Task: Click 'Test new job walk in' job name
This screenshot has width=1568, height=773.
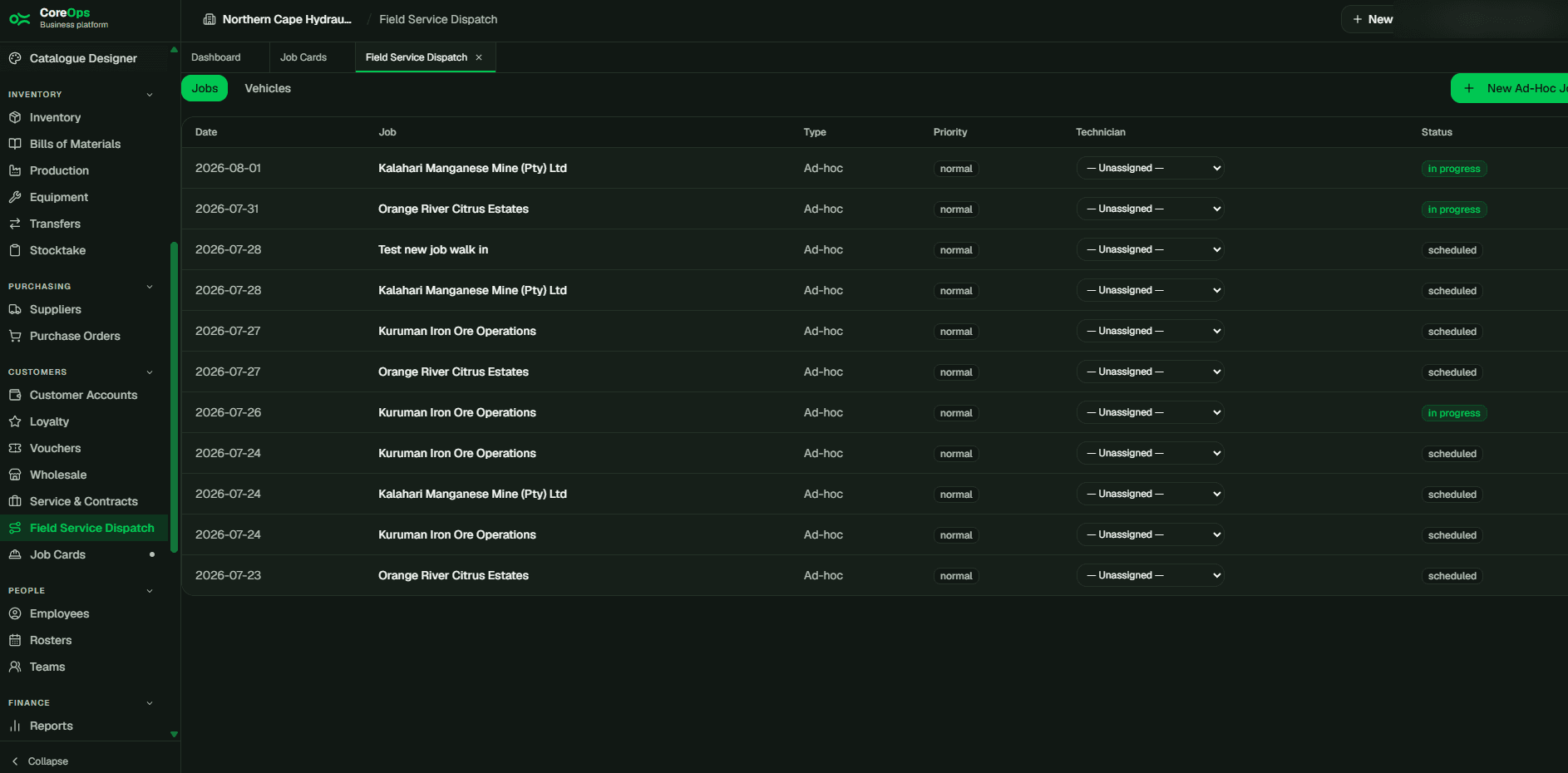Action: [x=433, y=249]
